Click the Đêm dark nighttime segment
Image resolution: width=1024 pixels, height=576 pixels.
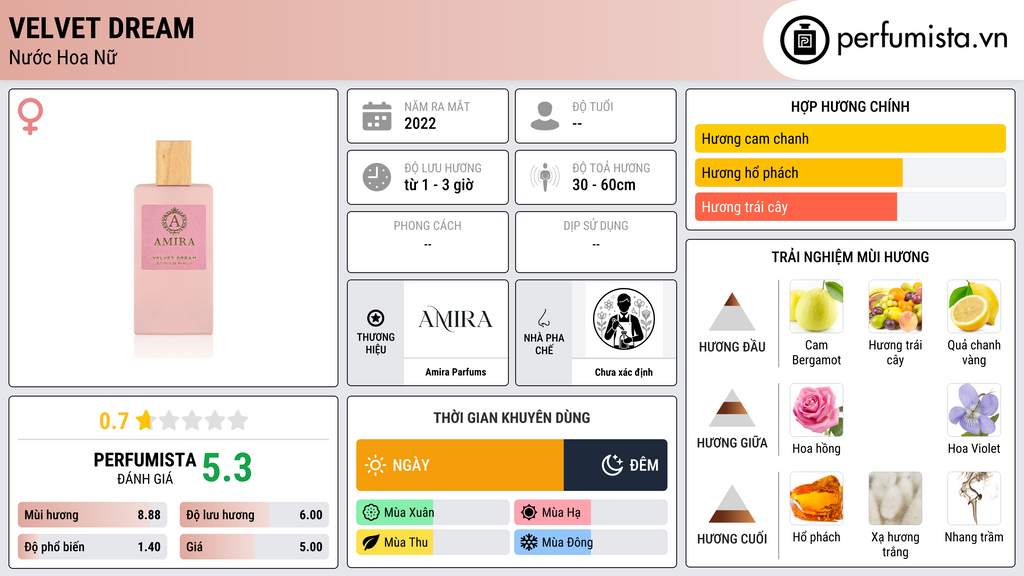[x=615, y=465]
